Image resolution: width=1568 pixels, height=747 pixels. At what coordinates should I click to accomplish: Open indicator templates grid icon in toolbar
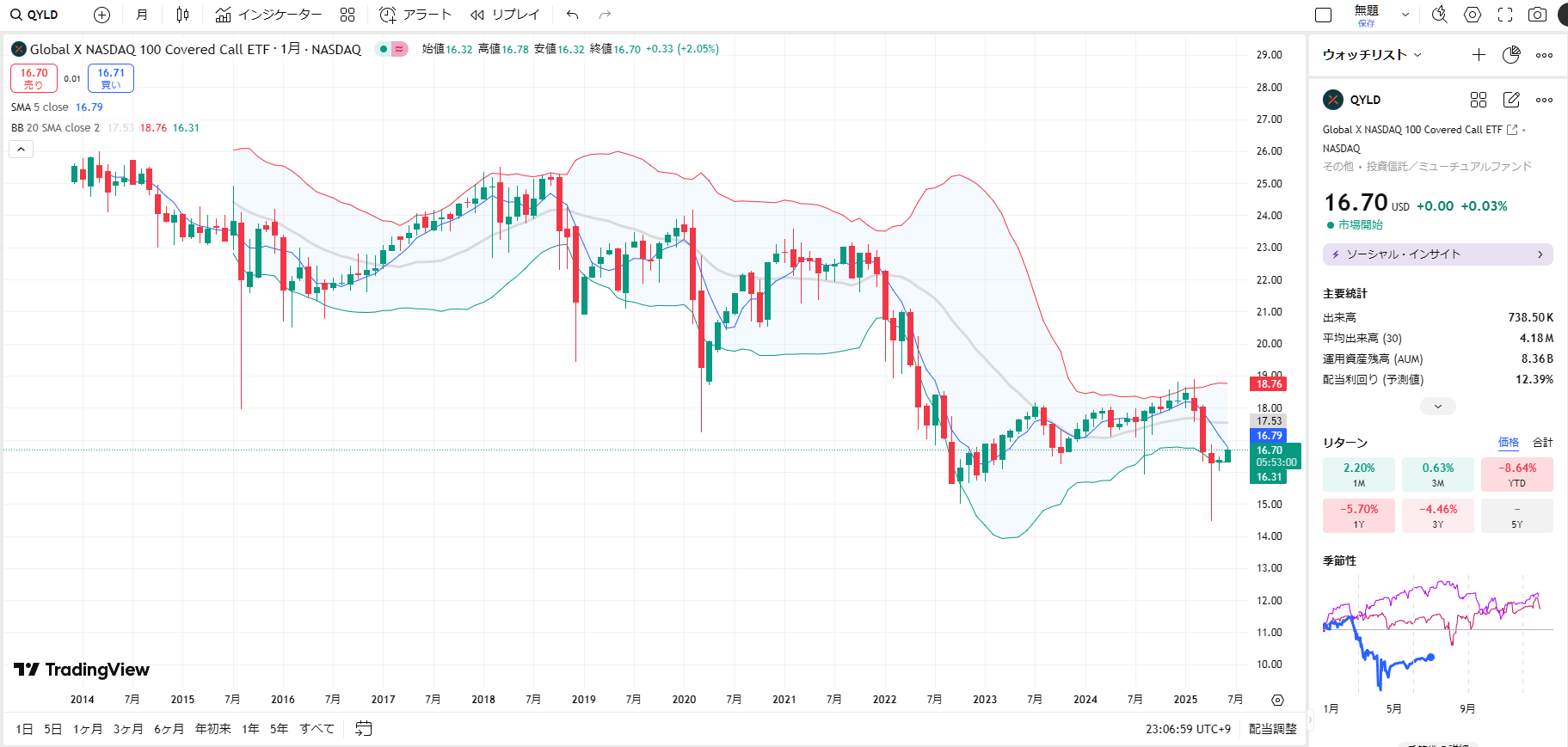(347, 15)
